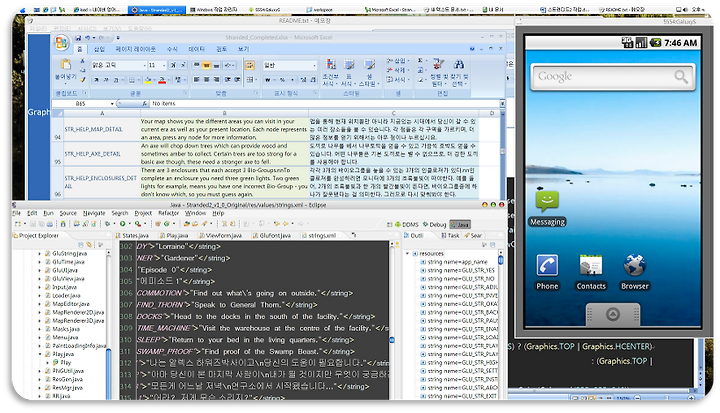720x413 pixels.
Task: Click Excel text orientation icon
Action: [229, 65]
